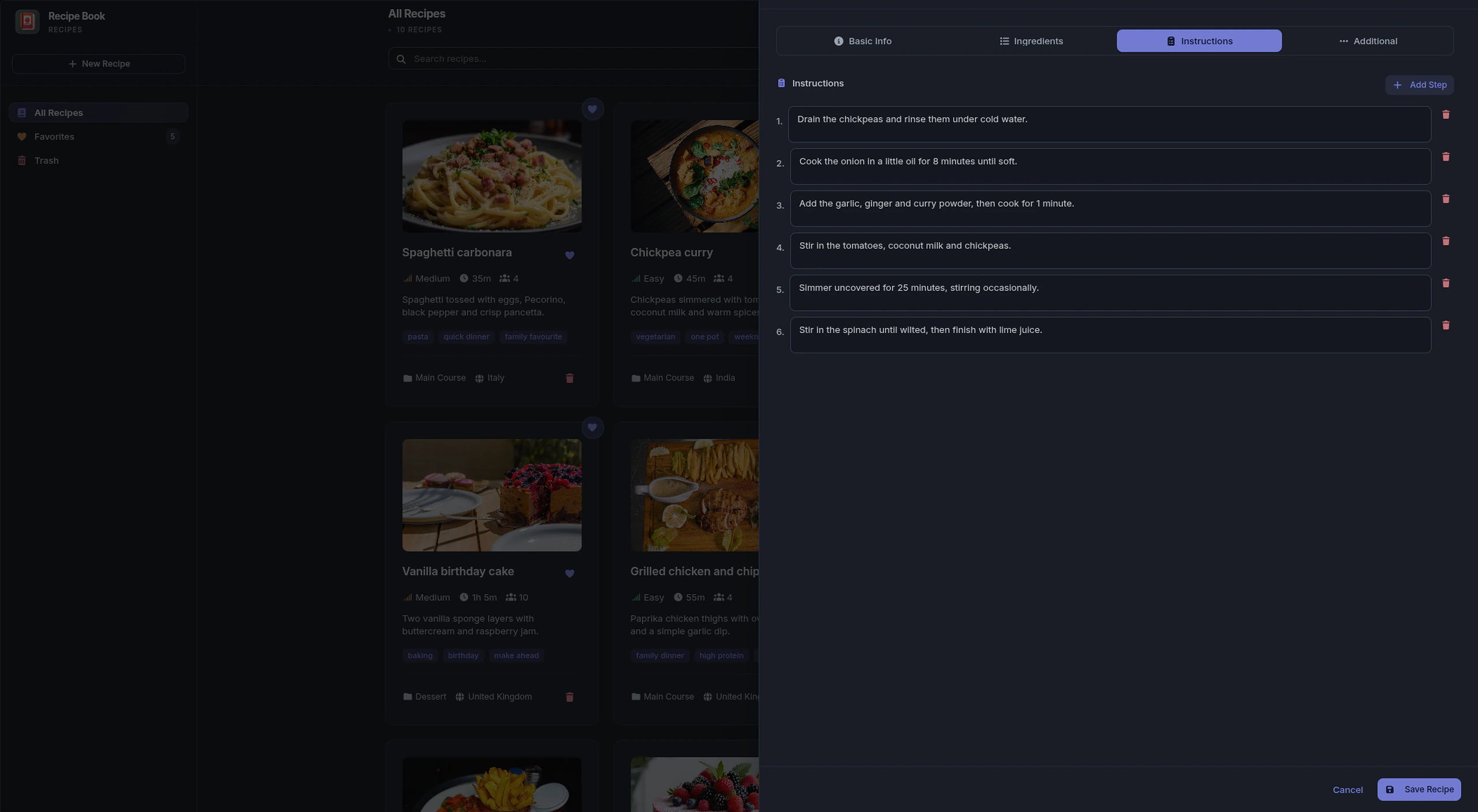Click heart badge above the Spaghetti carbonara card
1478x812 pixels.
pos(592,109)
